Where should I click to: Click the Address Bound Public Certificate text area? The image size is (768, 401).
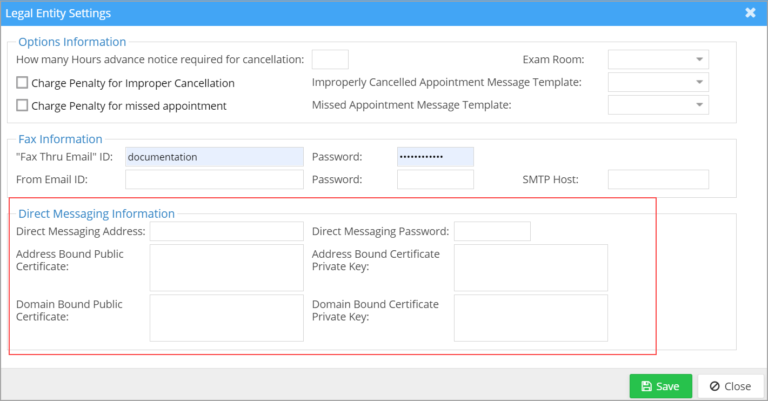point(225,267)
